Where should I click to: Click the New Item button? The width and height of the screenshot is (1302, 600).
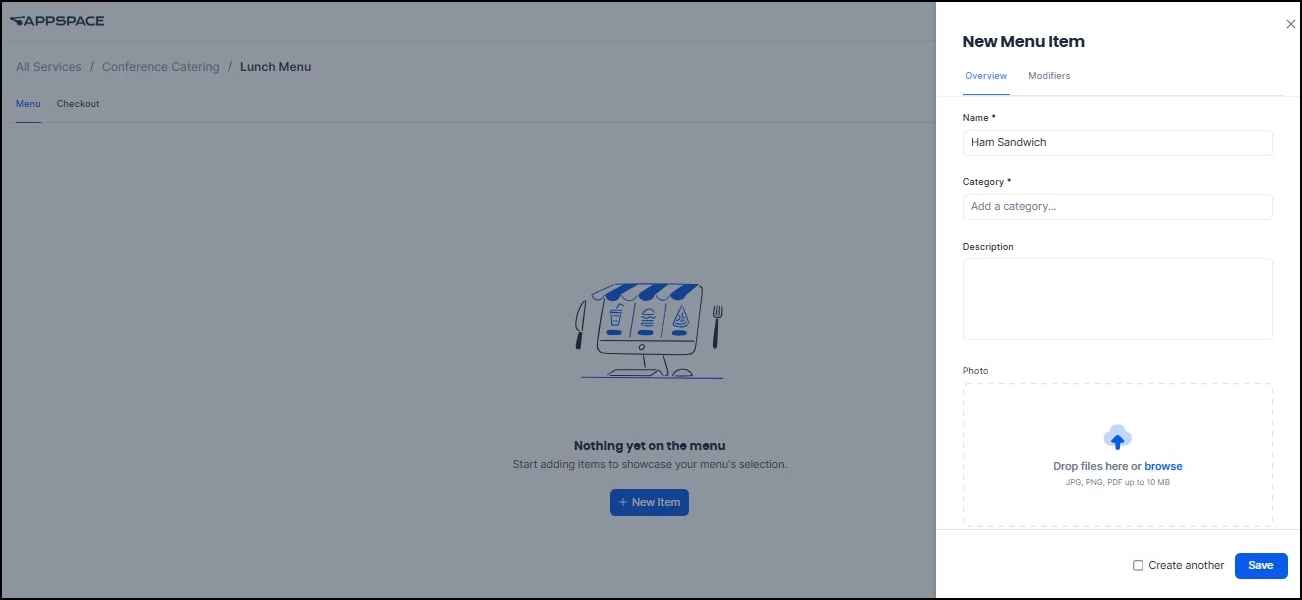pyautogui.click(x=649, y=502)
